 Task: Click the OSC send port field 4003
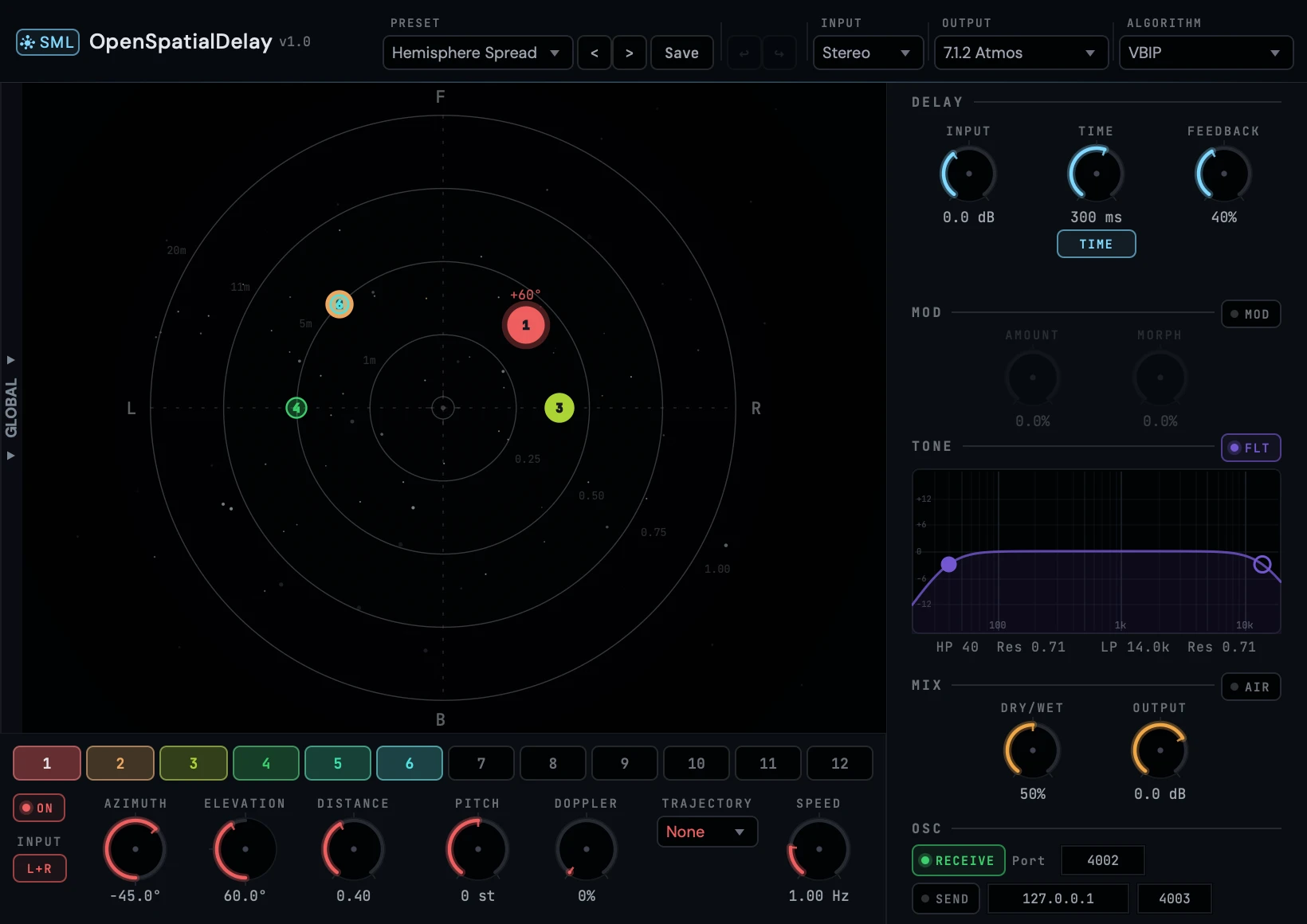1175,899
